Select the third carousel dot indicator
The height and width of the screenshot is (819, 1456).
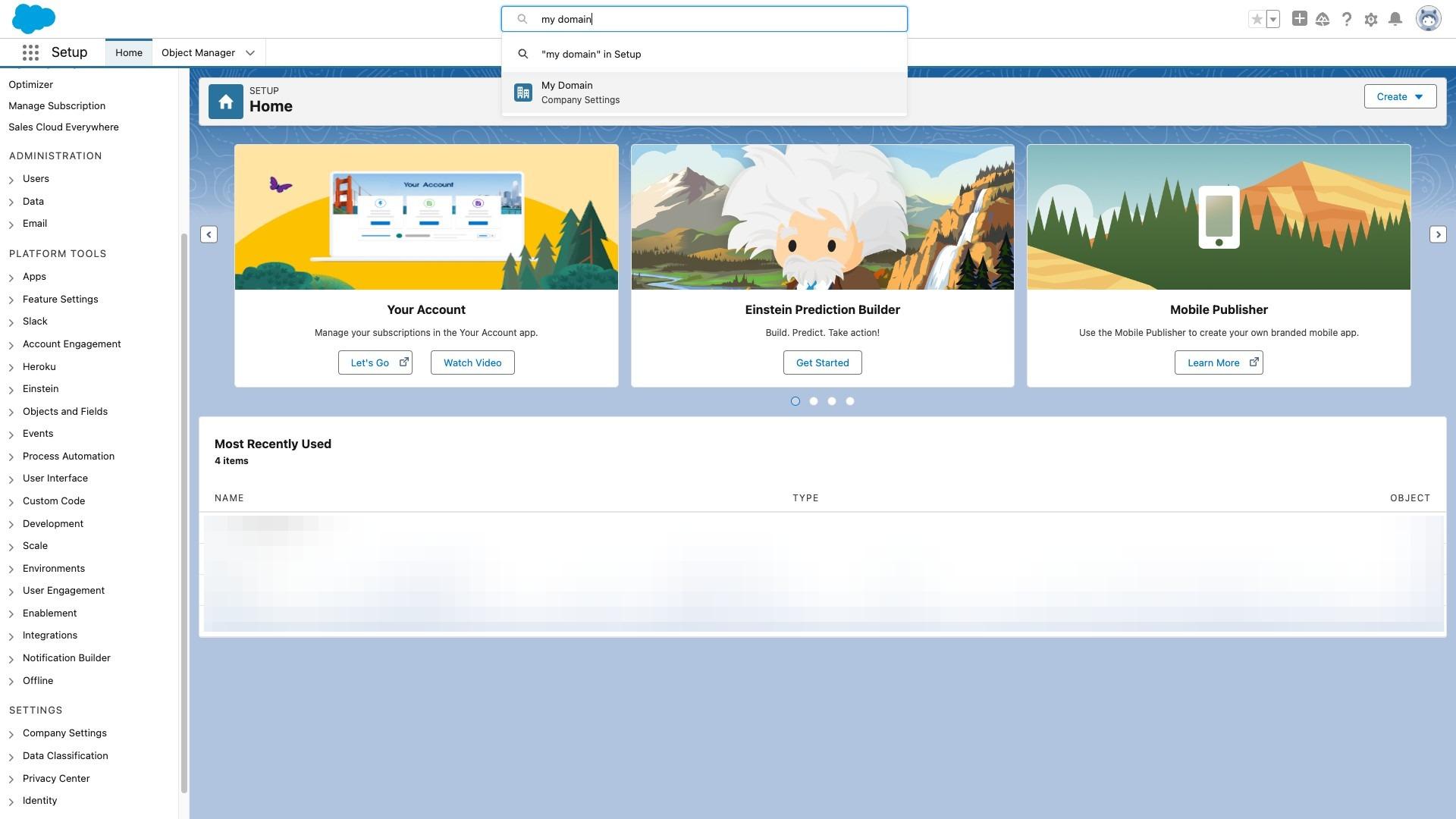point(832,401)
